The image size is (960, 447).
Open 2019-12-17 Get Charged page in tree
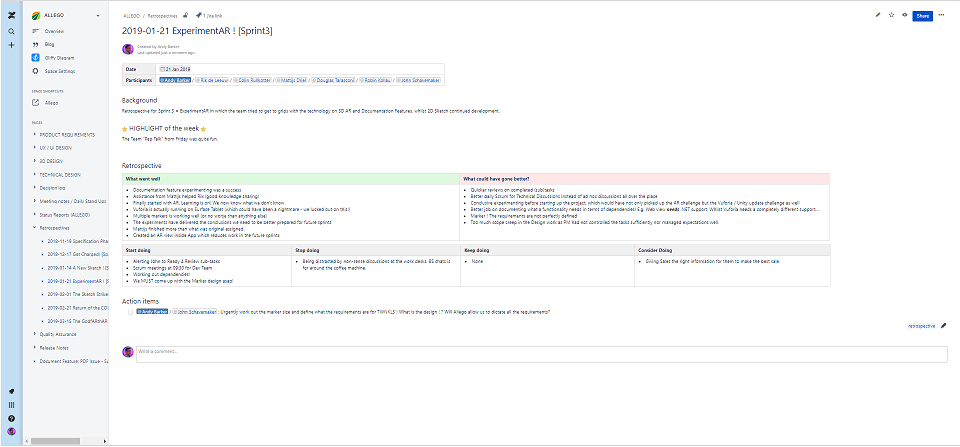pyautogui.click(x=78, y=255)
